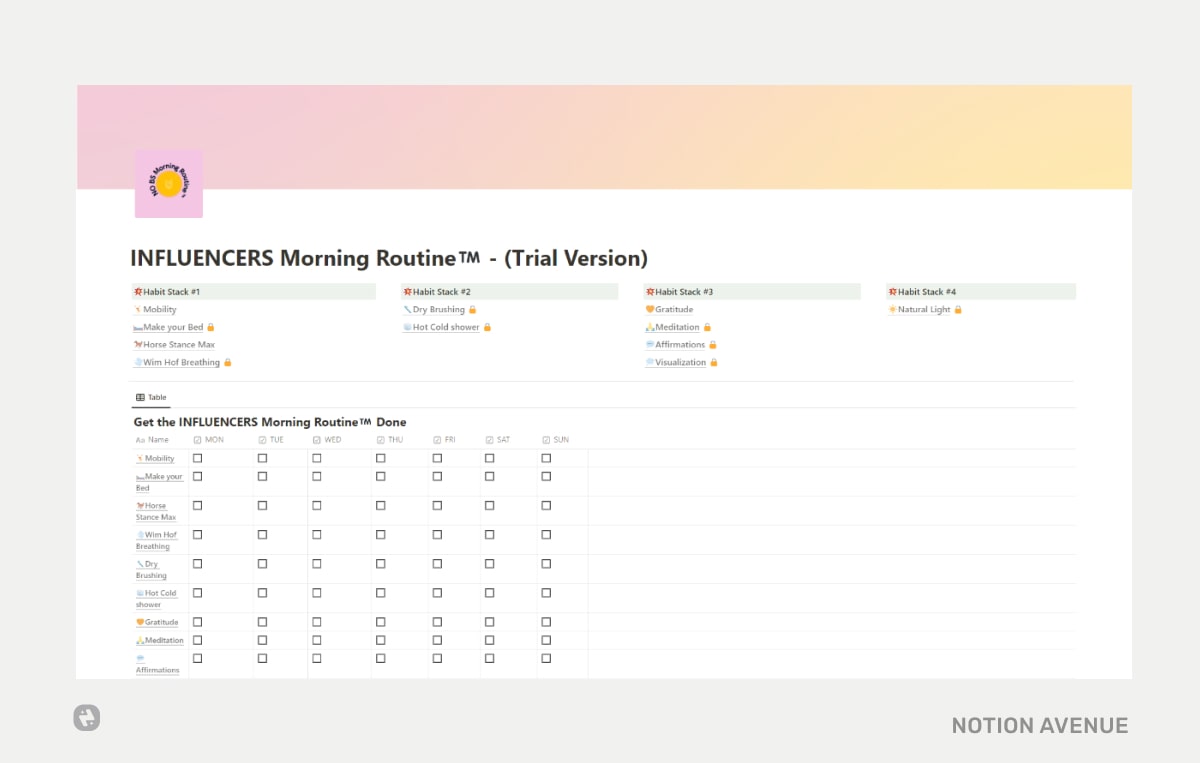Click the Notion Avenue logo mark
Image resolution: width=1200 pixels, height=763 pixels.
[86, 717]
